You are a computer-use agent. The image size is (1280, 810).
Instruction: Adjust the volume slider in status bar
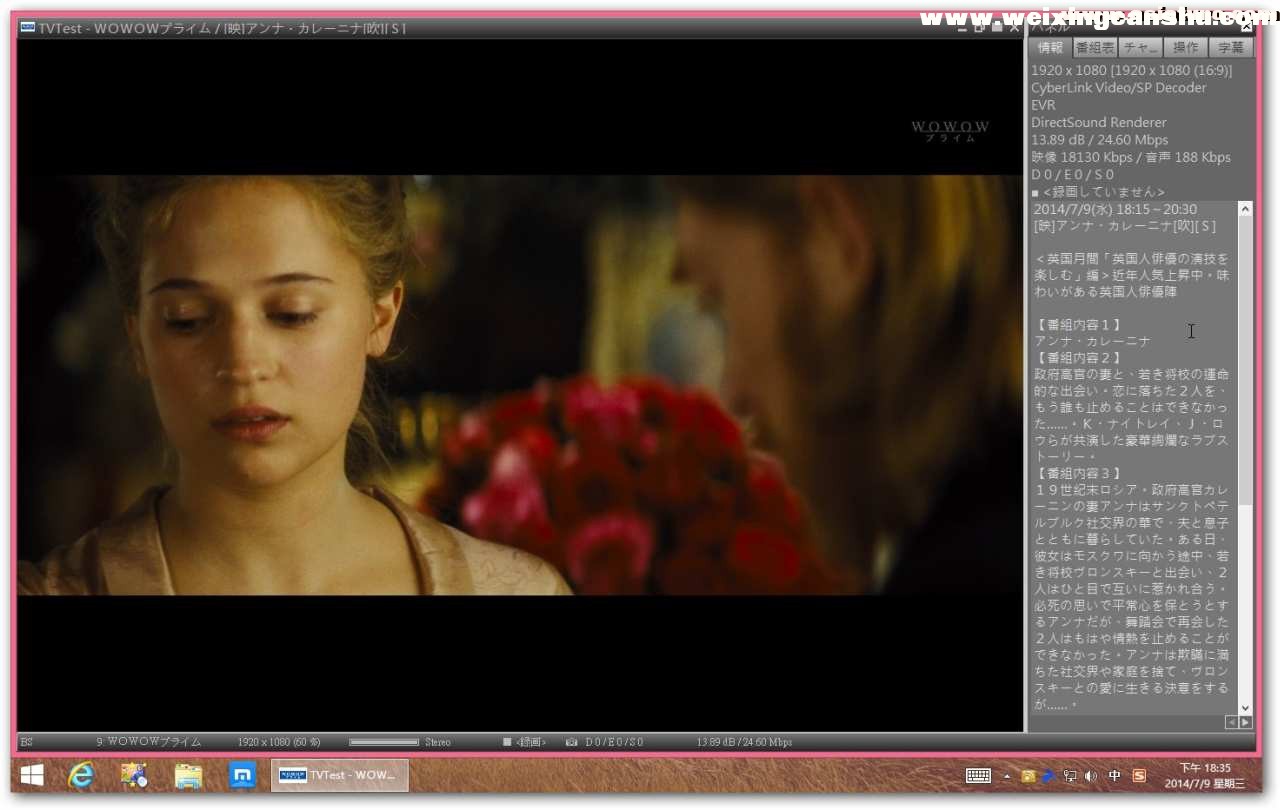tap(384, 742)
